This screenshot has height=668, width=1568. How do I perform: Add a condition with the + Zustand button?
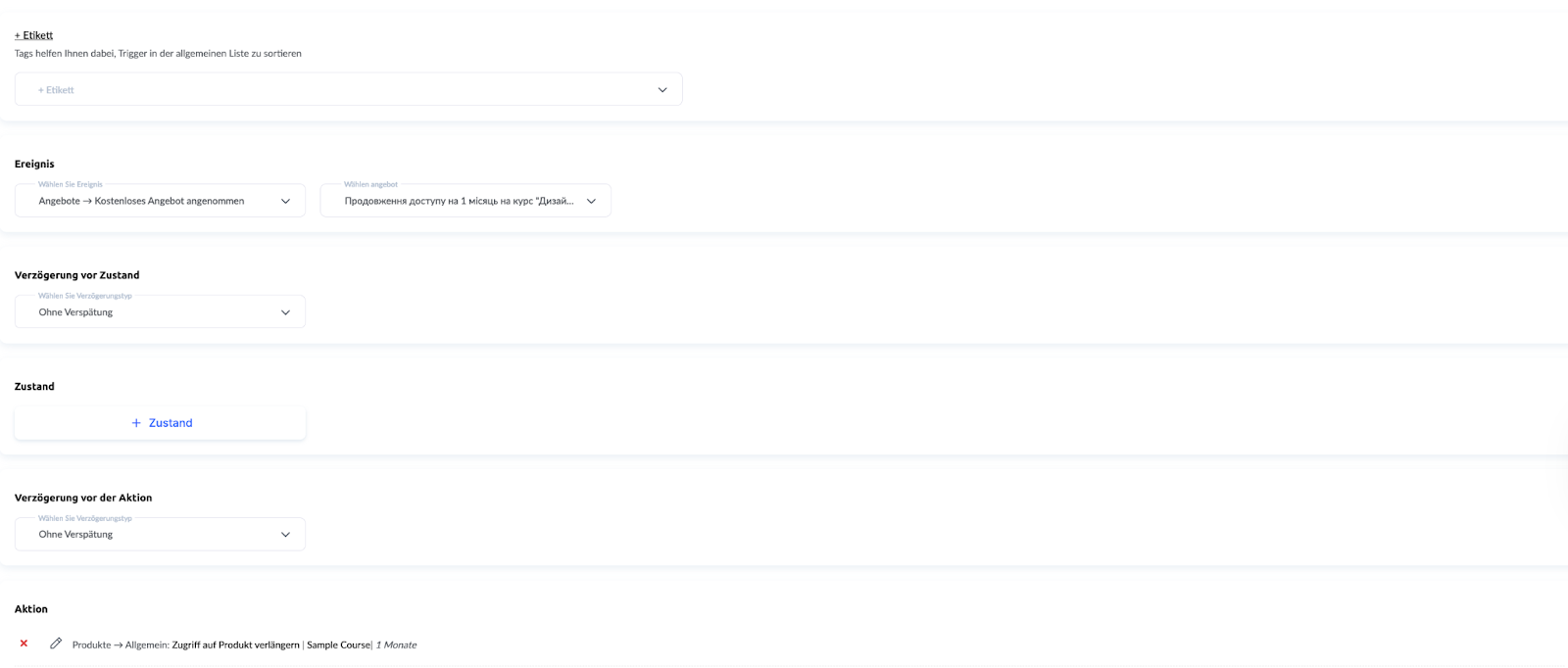pos(161,423)
